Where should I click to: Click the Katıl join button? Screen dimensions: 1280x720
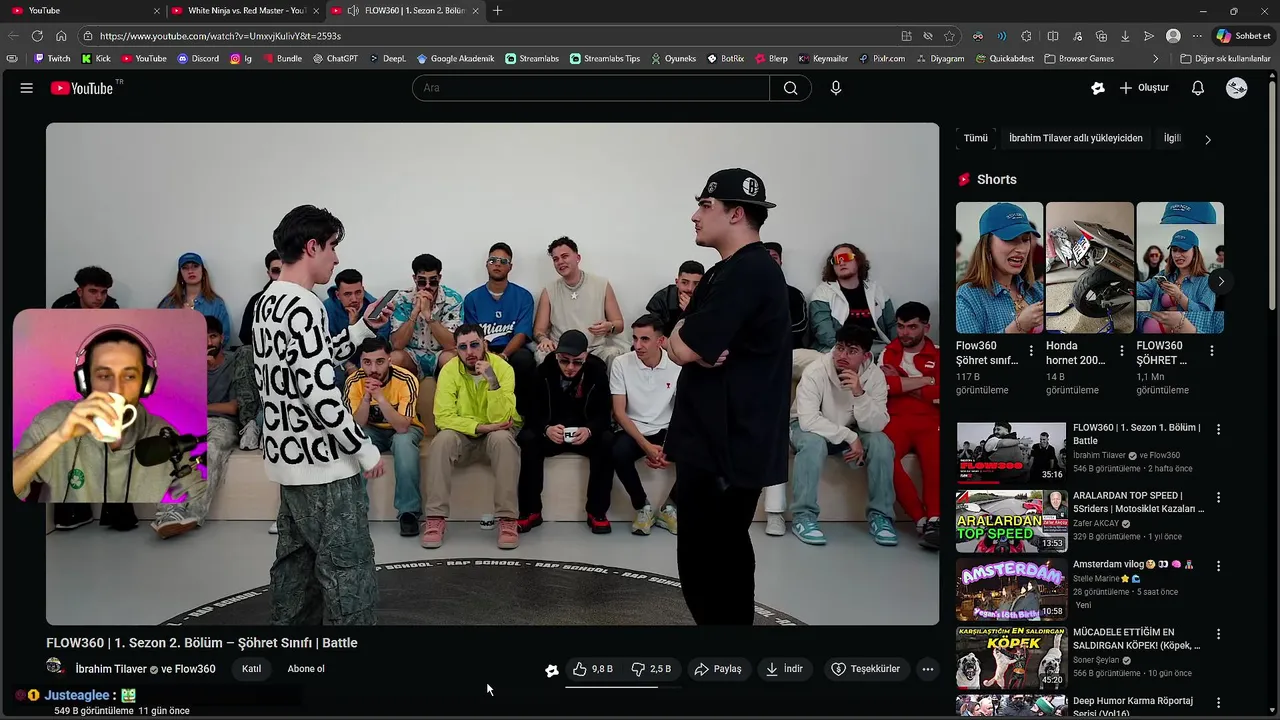251,669
